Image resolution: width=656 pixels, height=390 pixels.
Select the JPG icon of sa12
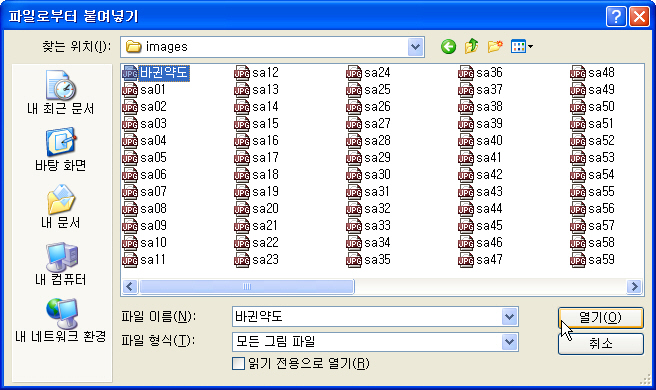(242, 73)
